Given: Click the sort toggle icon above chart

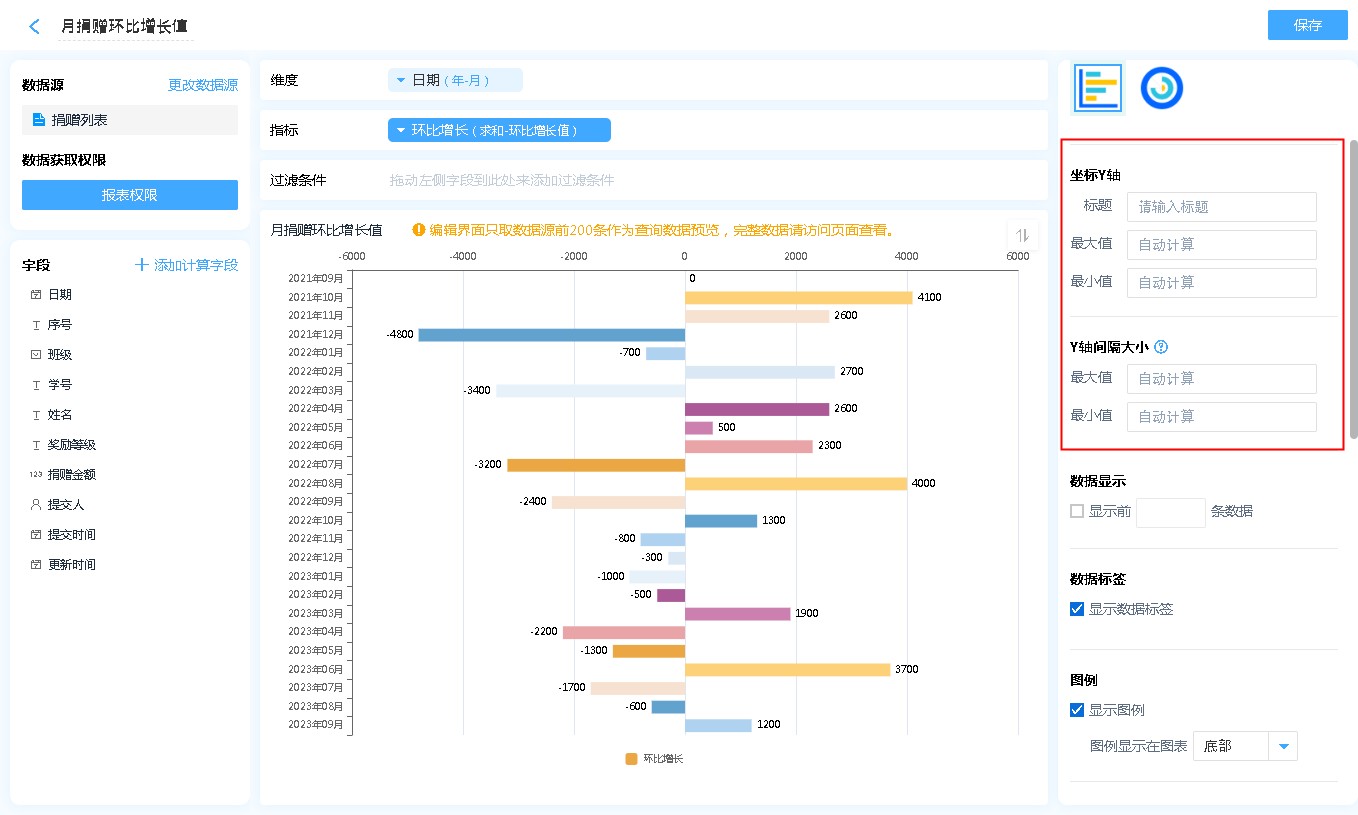Looking at the screenshot, I should [x=1022, y=235].
